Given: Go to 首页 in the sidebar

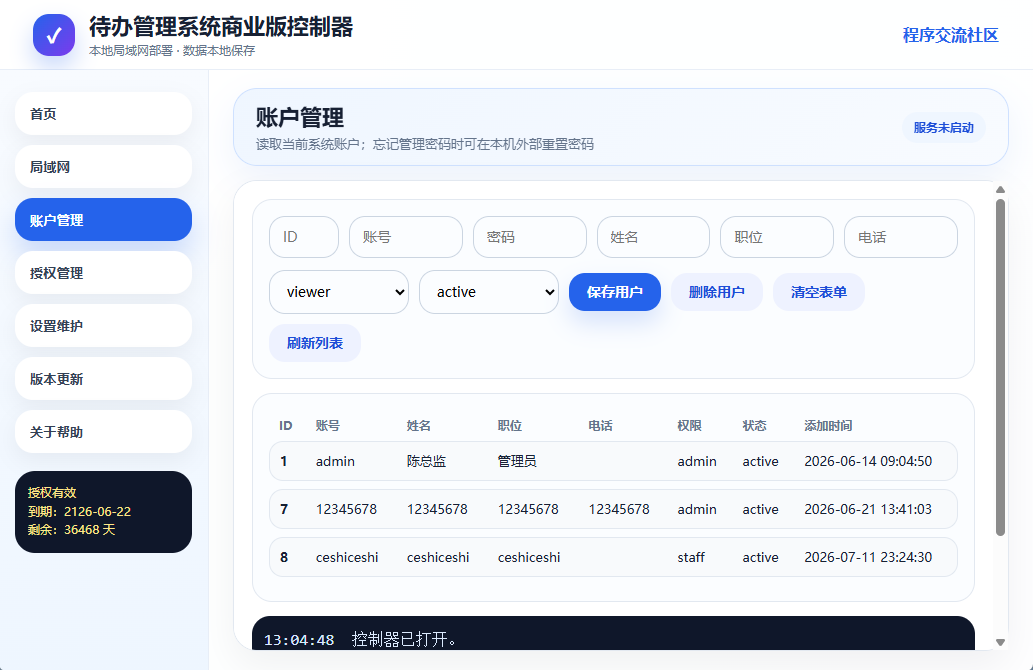Looking at the screenshot, I should point(103,113).
